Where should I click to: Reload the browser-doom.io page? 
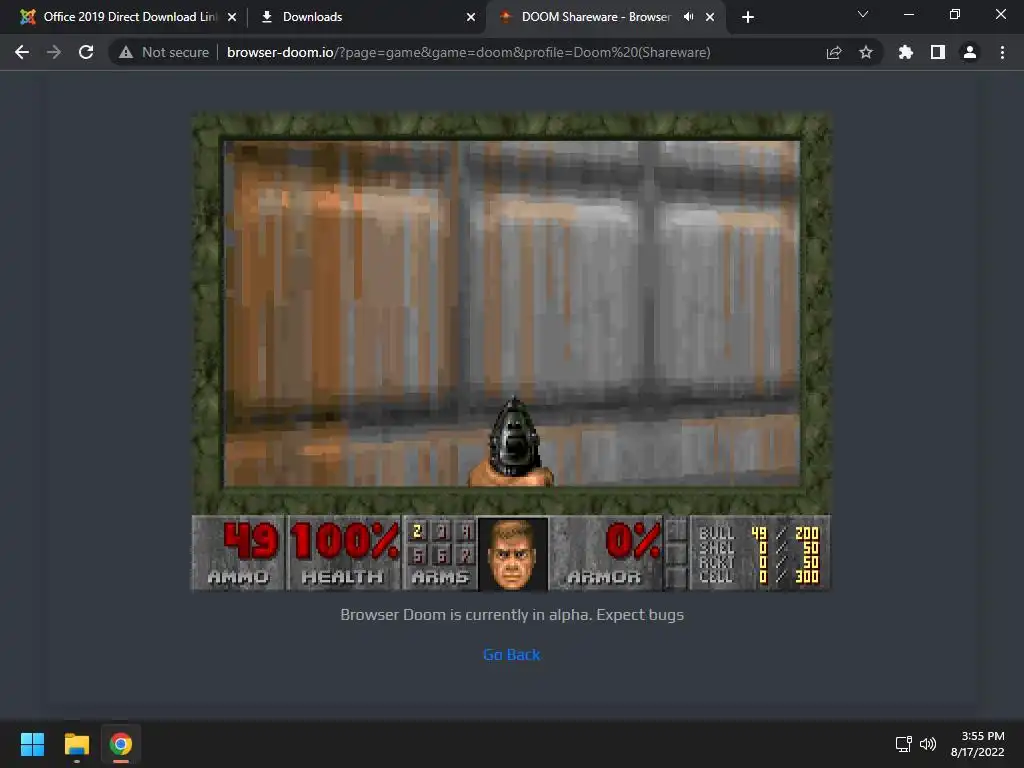coord(86,52)
